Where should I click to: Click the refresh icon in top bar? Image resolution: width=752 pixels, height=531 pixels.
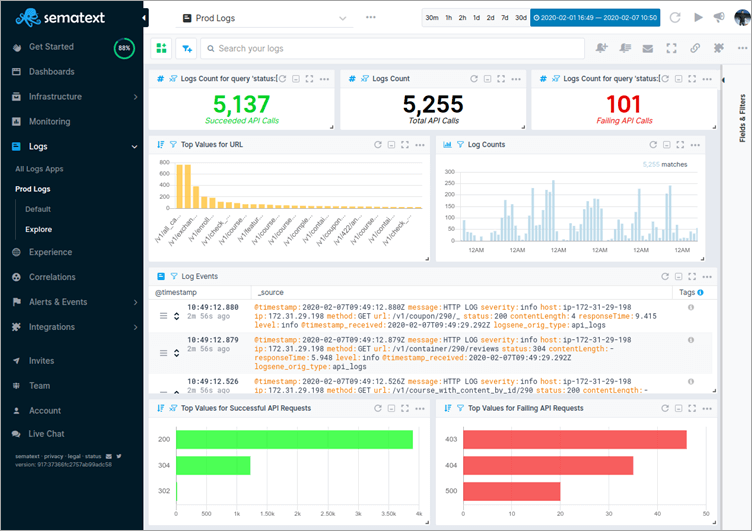click(x=675, y=18)
